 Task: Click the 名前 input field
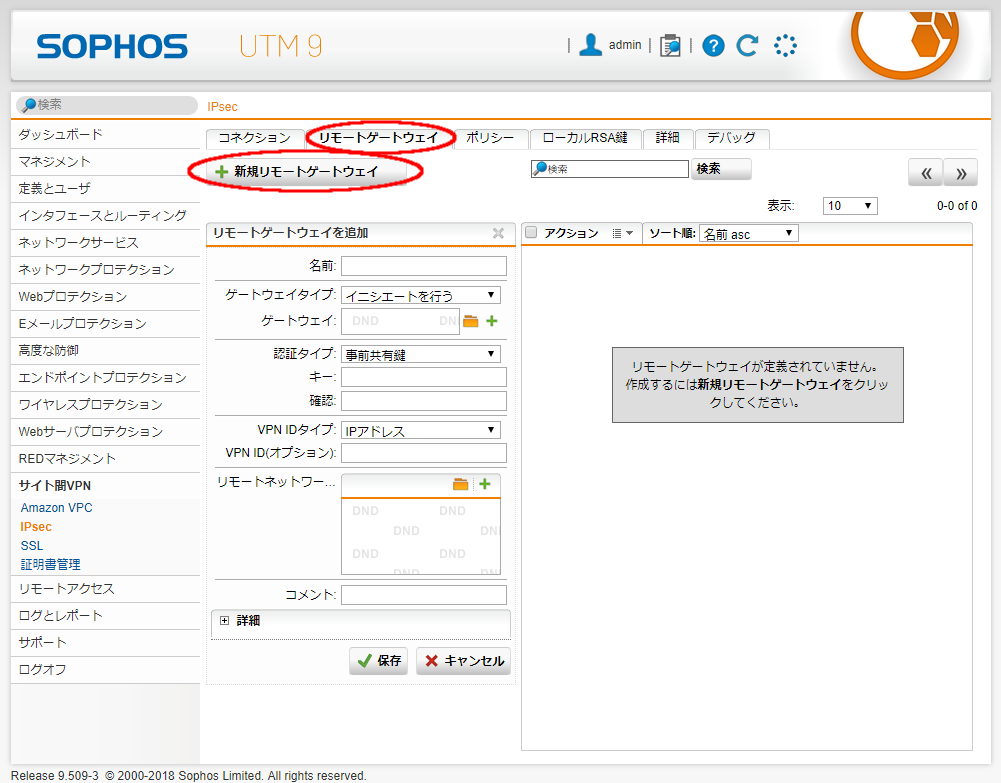423,266
